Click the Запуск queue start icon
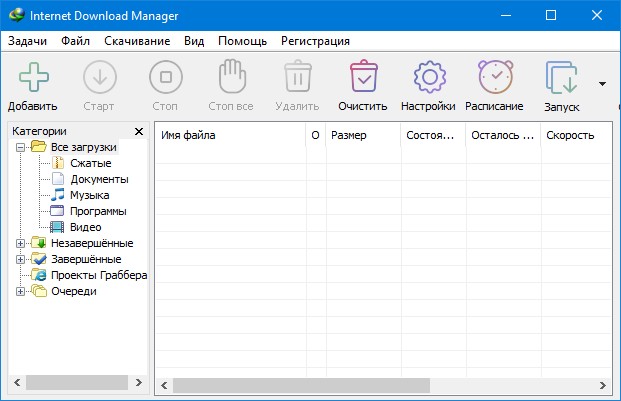The image size is (621, 401). pyautogui.click(x=562, y=77)
